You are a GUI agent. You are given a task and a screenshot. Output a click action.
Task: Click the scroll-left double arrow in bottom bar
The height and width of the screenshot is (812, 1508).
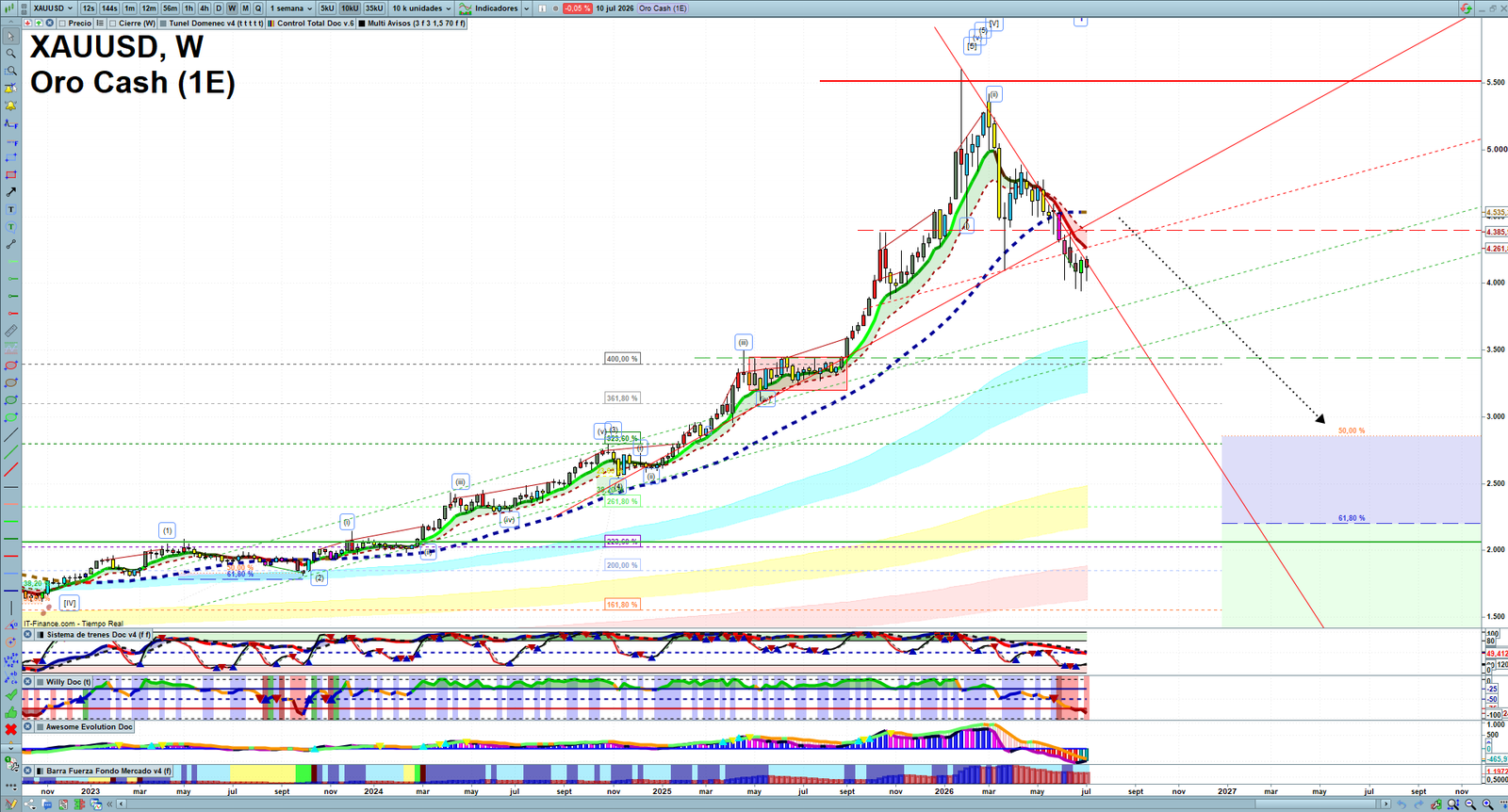[x=109, y=804]
